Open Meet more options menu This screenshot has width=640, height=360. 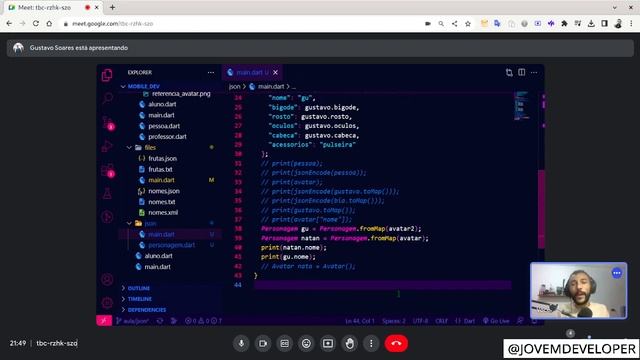371,344
